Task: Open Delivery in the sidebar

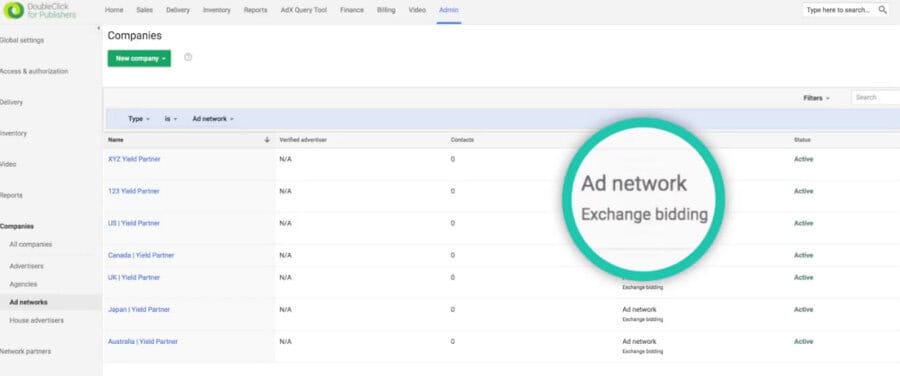Action: 11,102
